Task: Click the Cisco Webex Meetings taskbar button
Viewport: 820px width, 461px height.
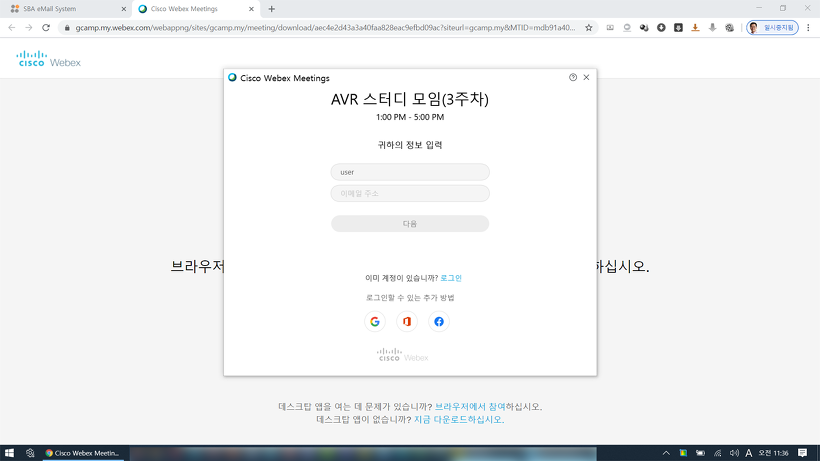Action: 83,453
